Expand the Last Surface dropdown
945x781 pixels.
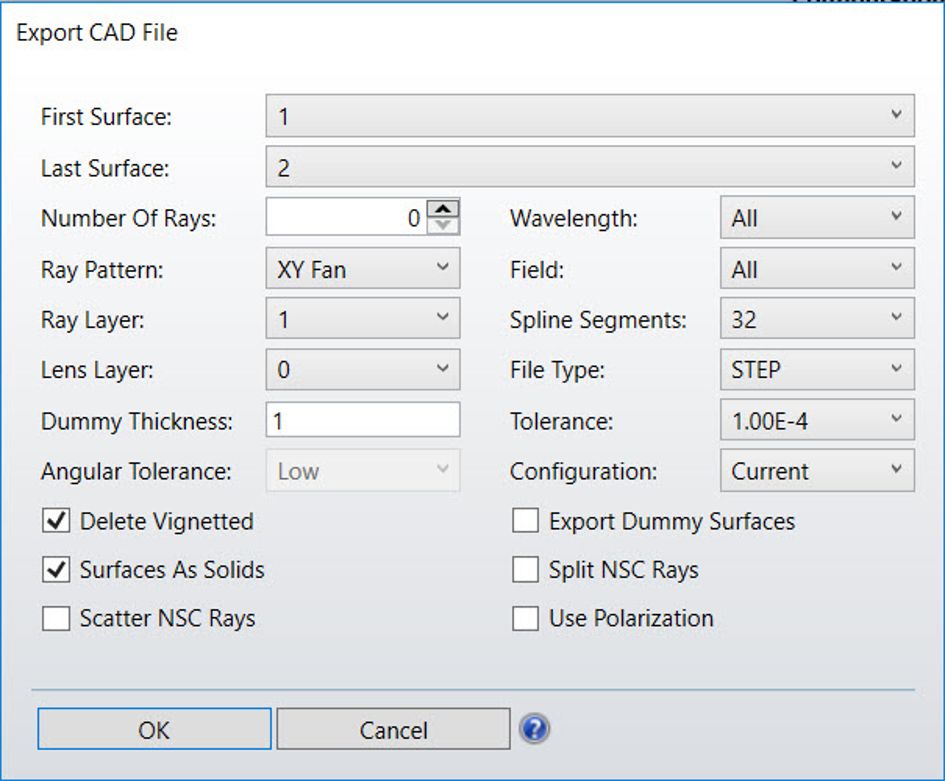point(590,167)
